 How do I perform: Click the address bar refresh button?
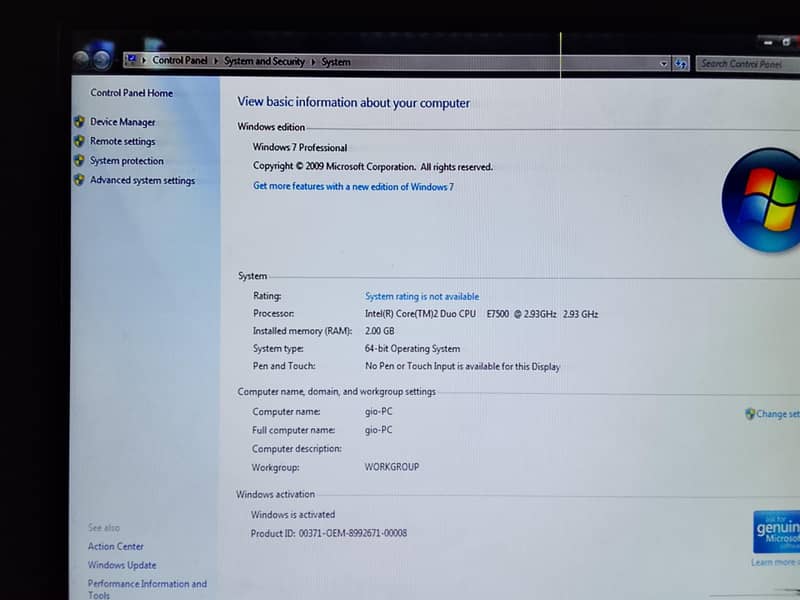tap(680, 64)
